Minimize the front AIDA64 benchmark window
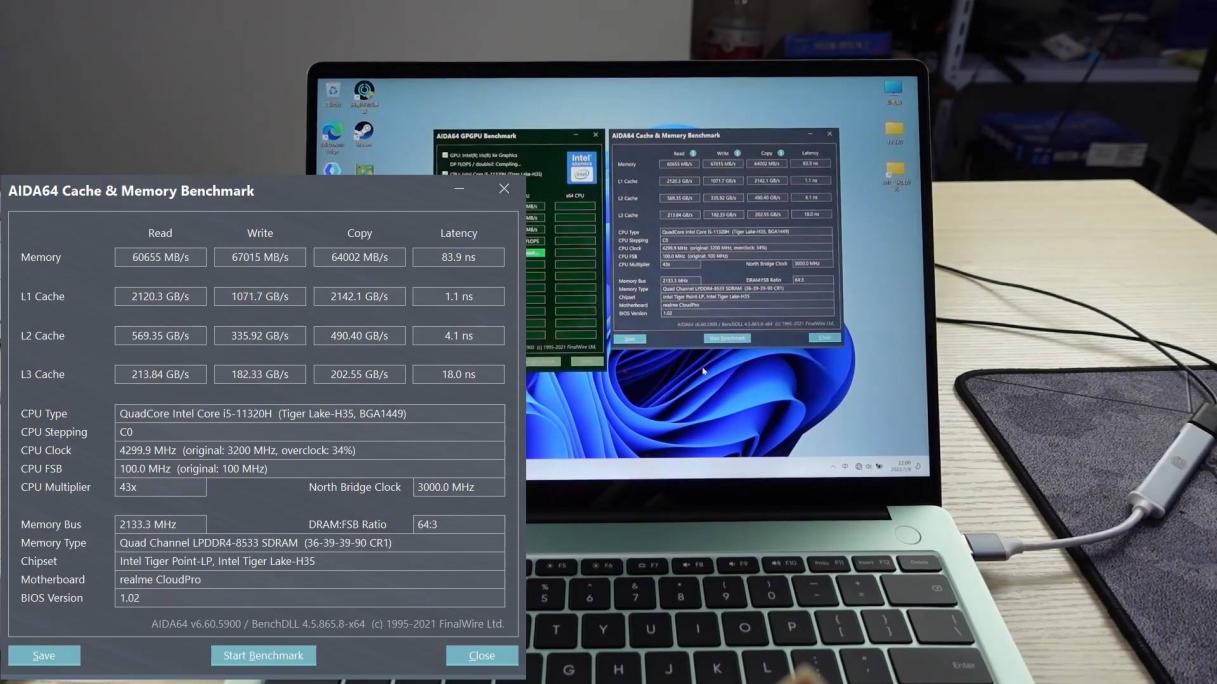The image size is (1217, 684). (x=459, y=189)
